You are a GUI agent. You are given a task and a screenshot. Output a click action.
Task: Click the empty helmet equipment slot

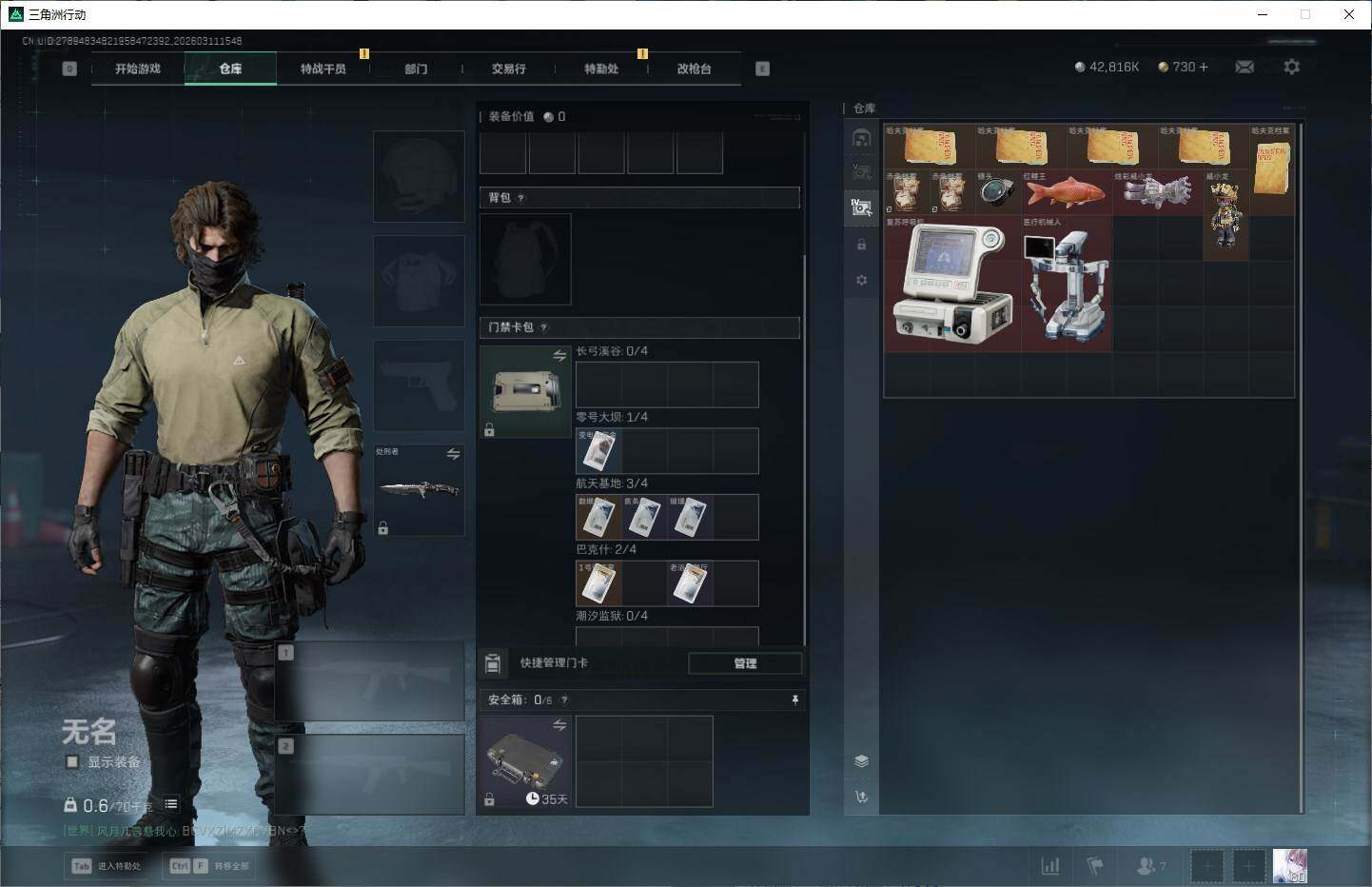[419, 177]
